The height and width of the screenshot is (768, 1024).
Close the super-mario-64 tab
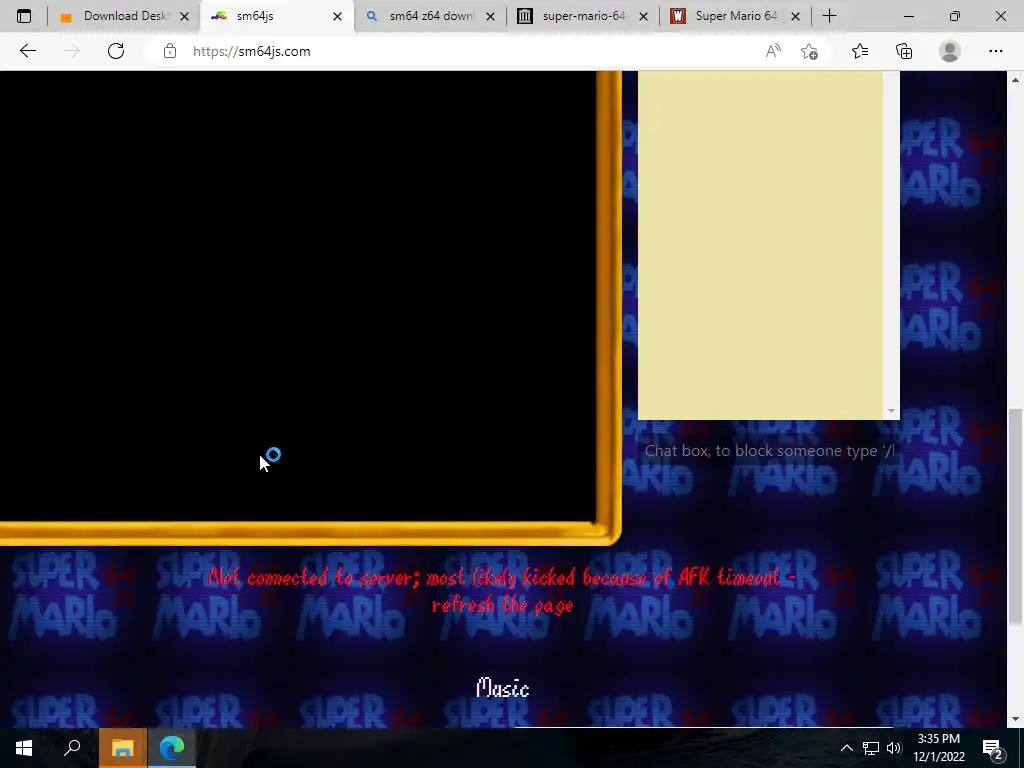pos(643,16)
